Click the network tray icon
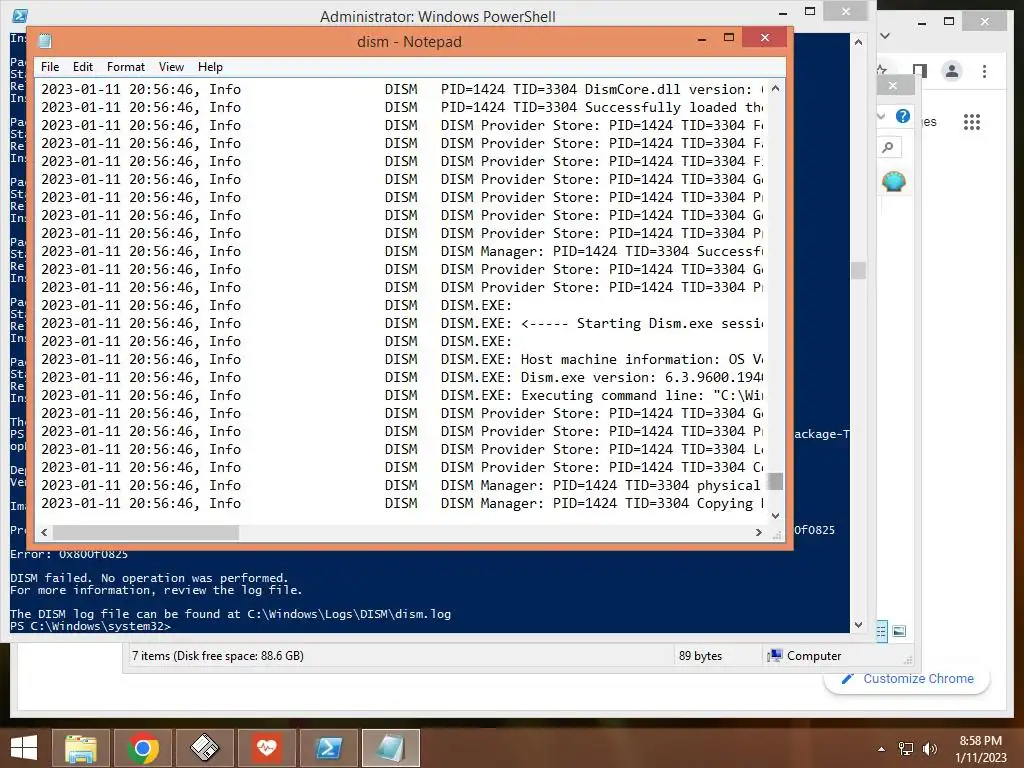The width and height of the screenshot is (1024, 768). [x=906, y=749]
